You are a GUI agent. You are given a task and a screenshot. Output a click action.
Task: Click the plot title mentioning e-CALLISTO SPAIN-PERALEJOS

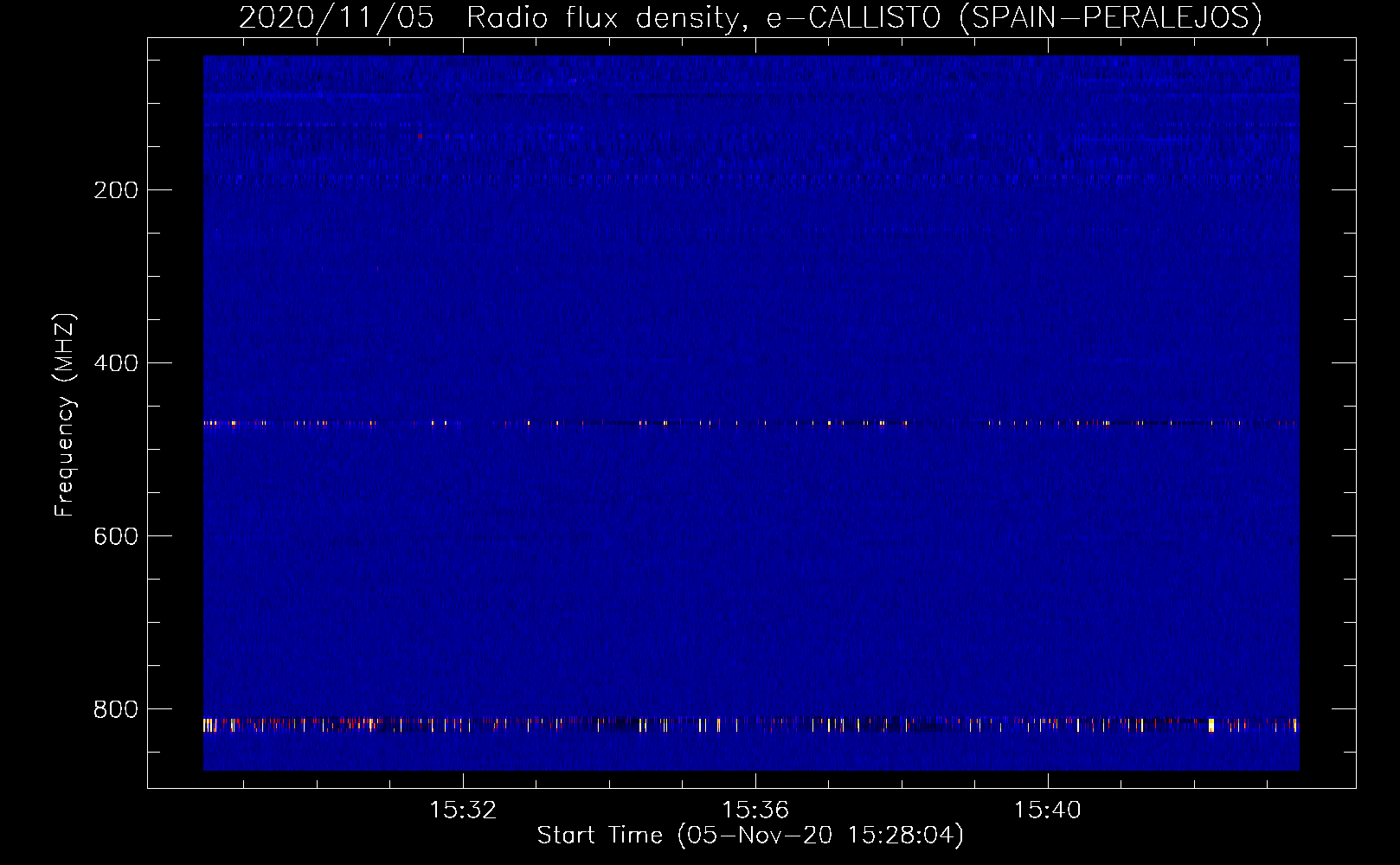750,17
